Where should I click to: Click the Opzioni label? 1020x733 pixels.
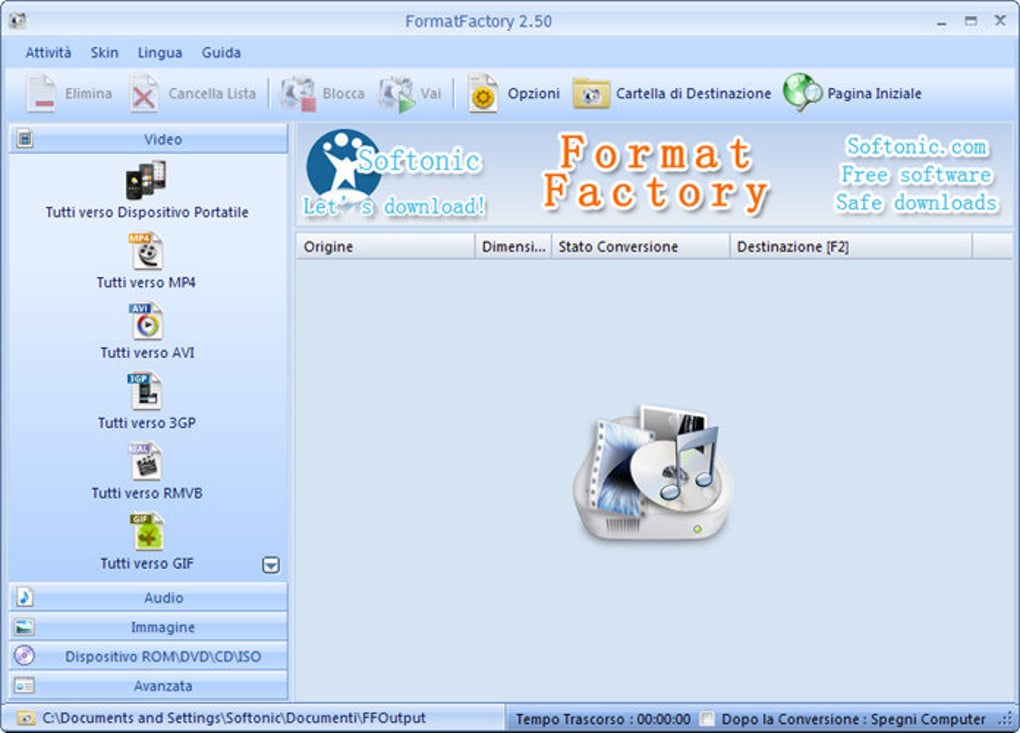coord(533,94)
